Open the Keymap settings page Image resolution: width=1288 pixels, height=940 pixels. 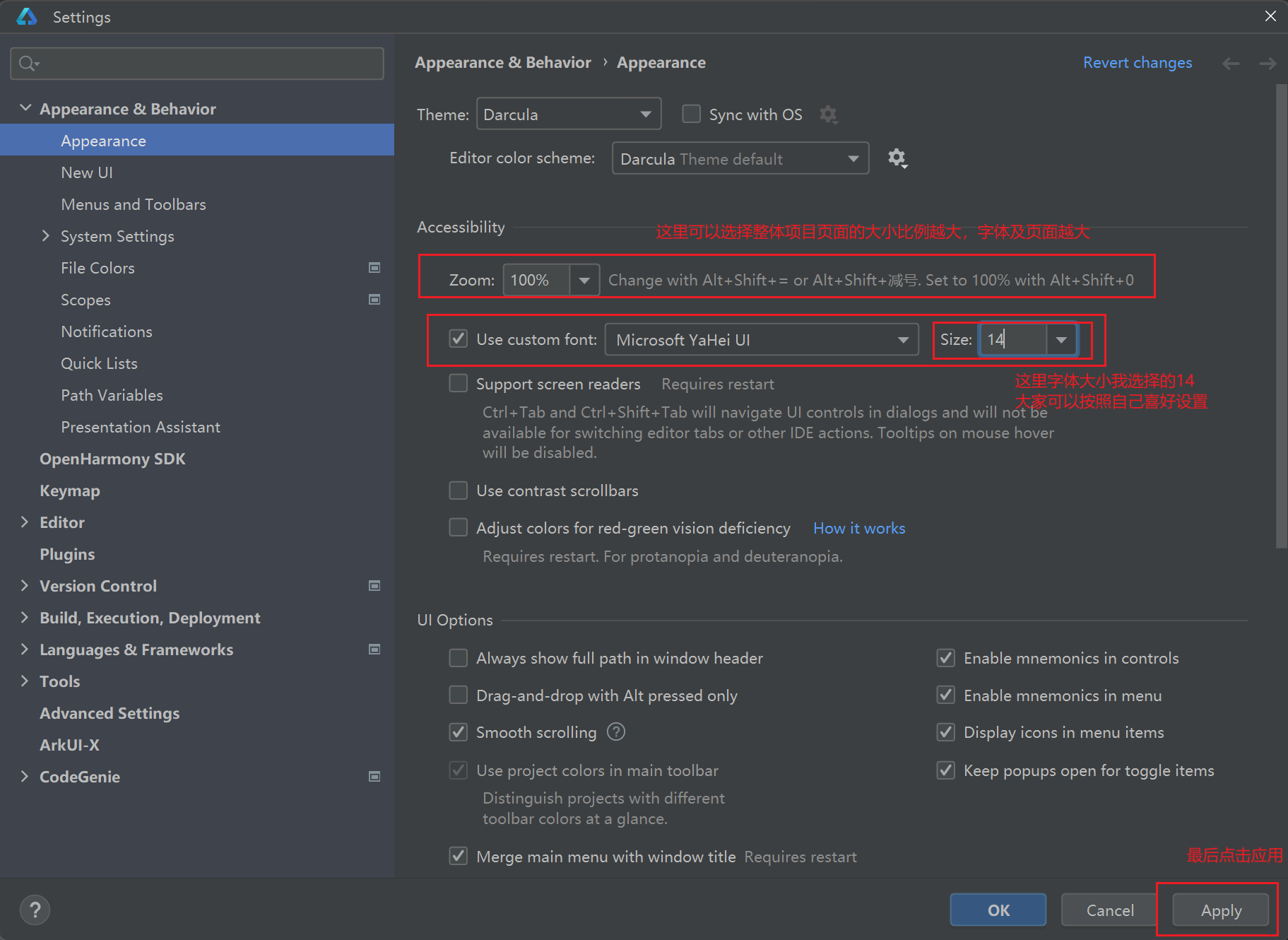tap(69, 490)
